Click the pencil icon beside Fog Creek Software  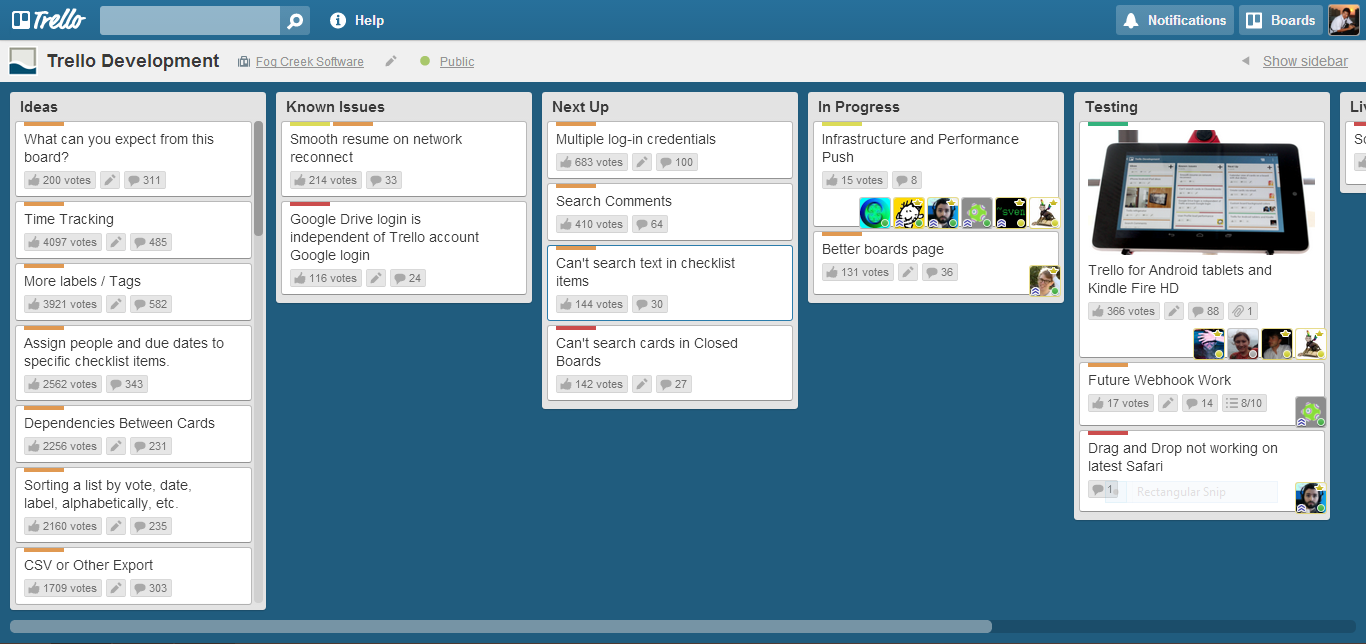point(391,61)
